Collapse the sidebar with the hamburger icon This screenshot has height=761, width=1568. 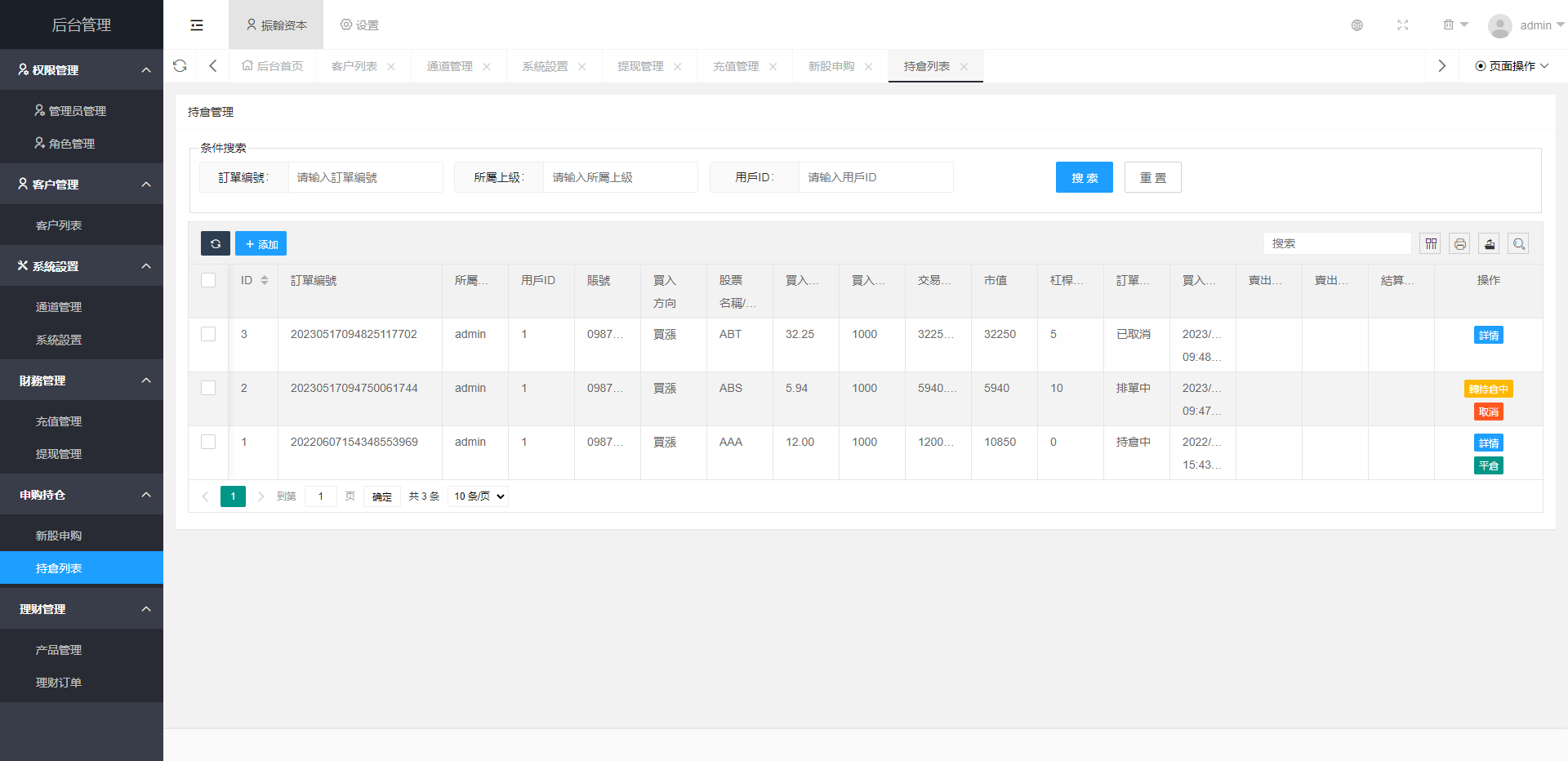(x=196, y=24)
